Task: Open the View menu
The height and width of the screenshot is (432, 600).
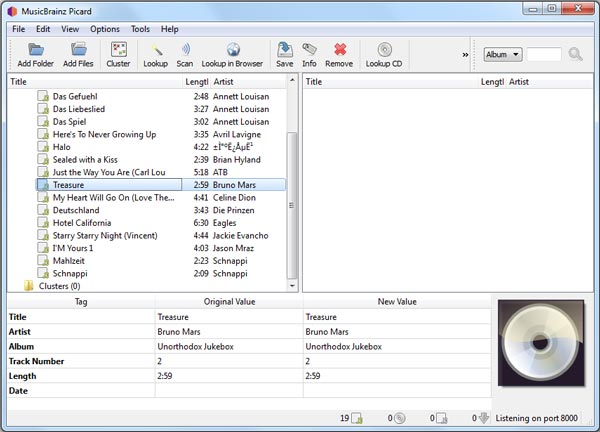Action: tap(70, 29)
